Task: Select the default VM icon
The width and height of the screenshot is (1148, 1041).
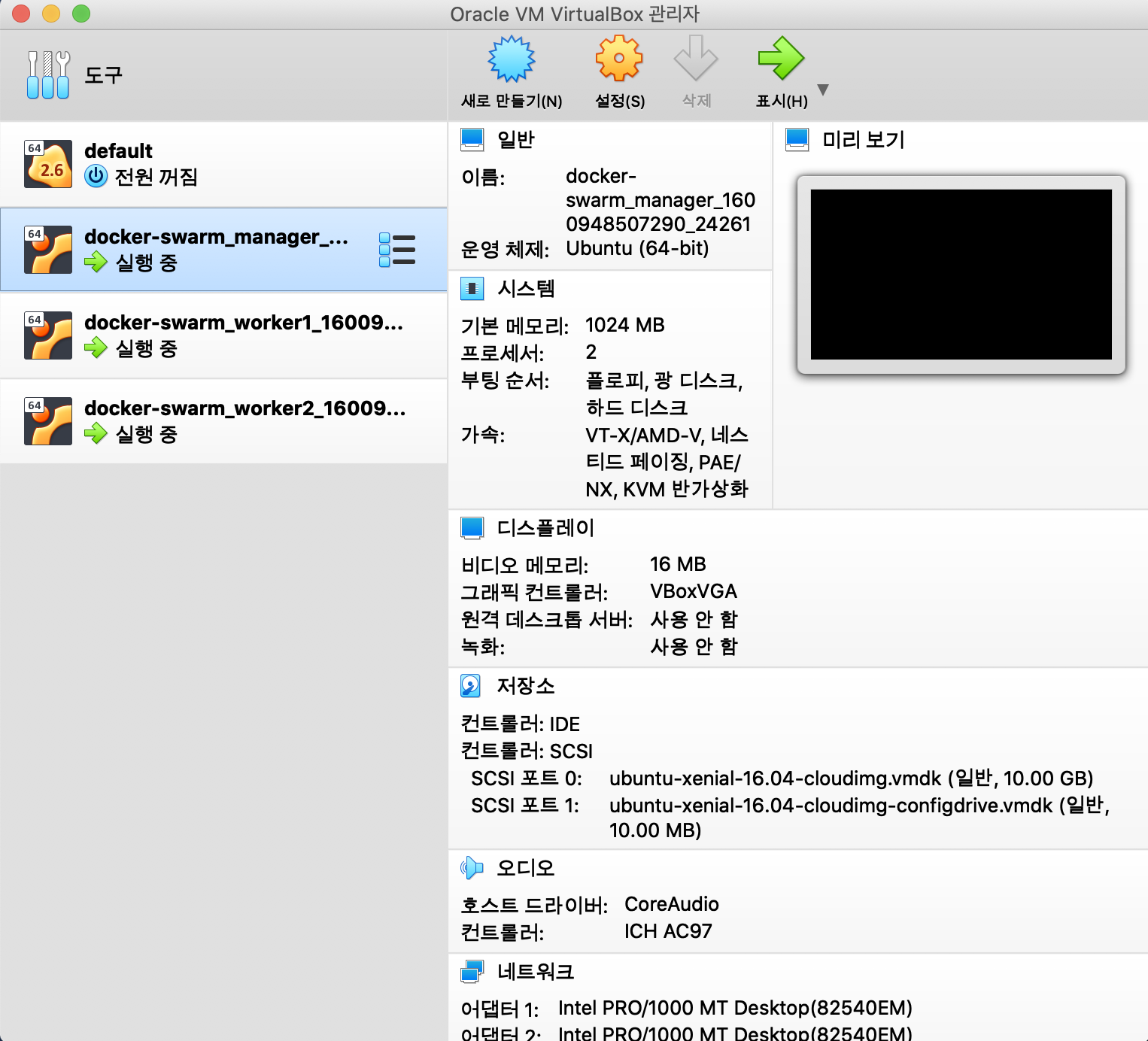Action: 48,164
